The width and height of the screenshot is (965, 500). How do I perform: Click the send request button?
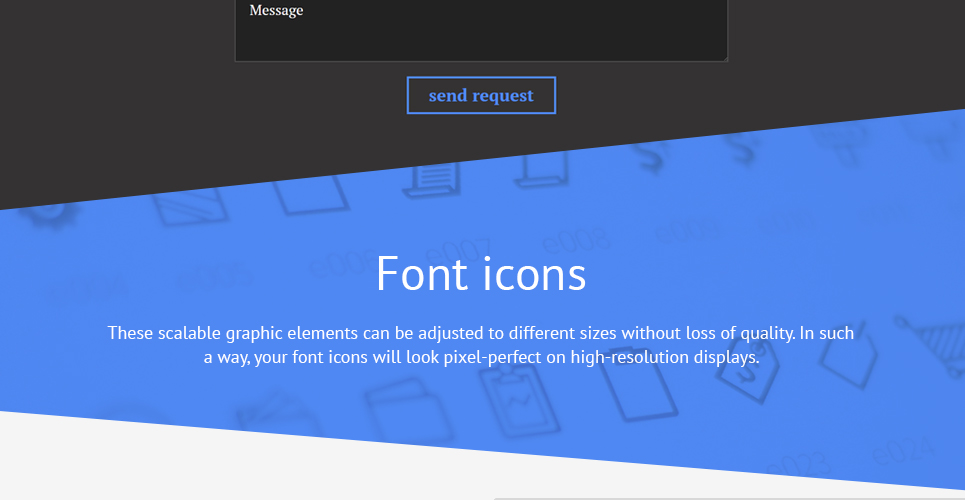(481, 95)
